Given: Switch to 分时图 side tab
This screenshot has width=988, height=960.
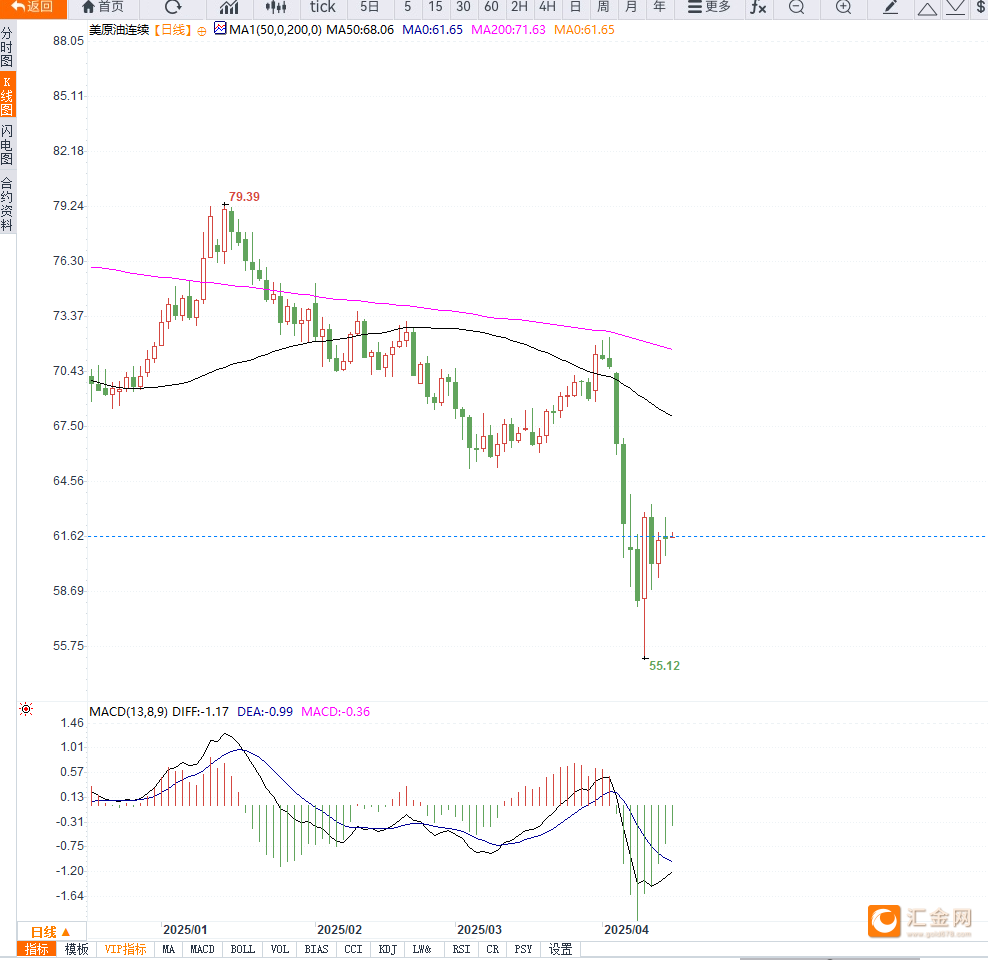Looking at the screenshot, I should 7,47.
